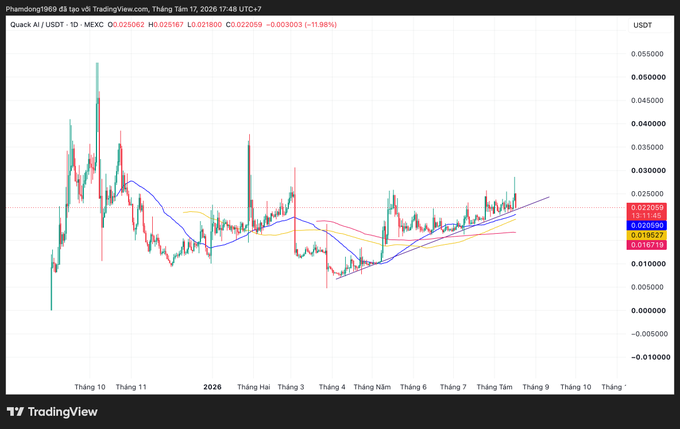Click the USDT currency label

[x=642, y=25]
